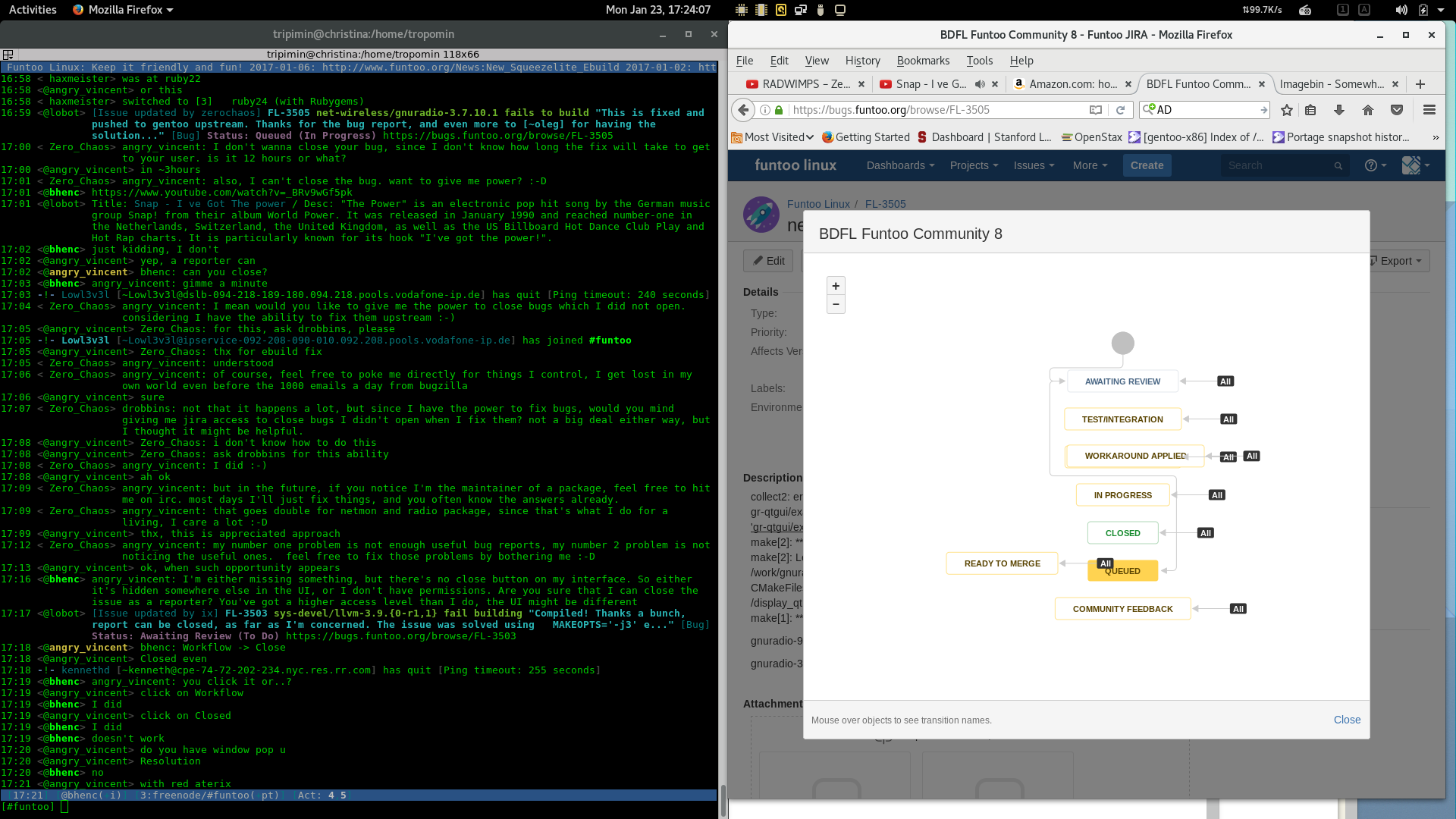1456x819 pixels.
Task: Close the RADWIMPS tab
Action: pos(861,84)
